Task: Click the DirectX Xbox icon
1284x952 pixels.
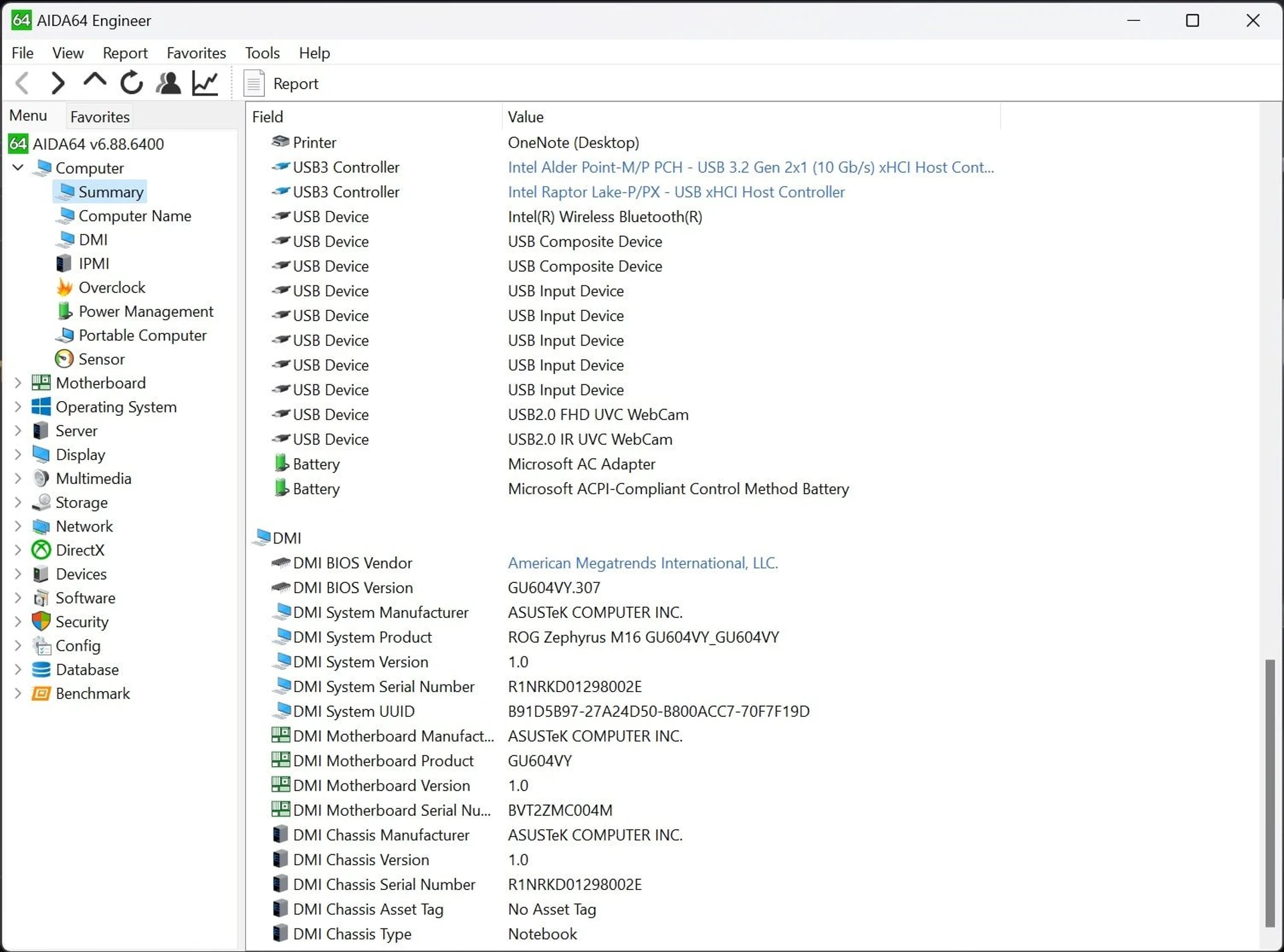Action: 41,550
